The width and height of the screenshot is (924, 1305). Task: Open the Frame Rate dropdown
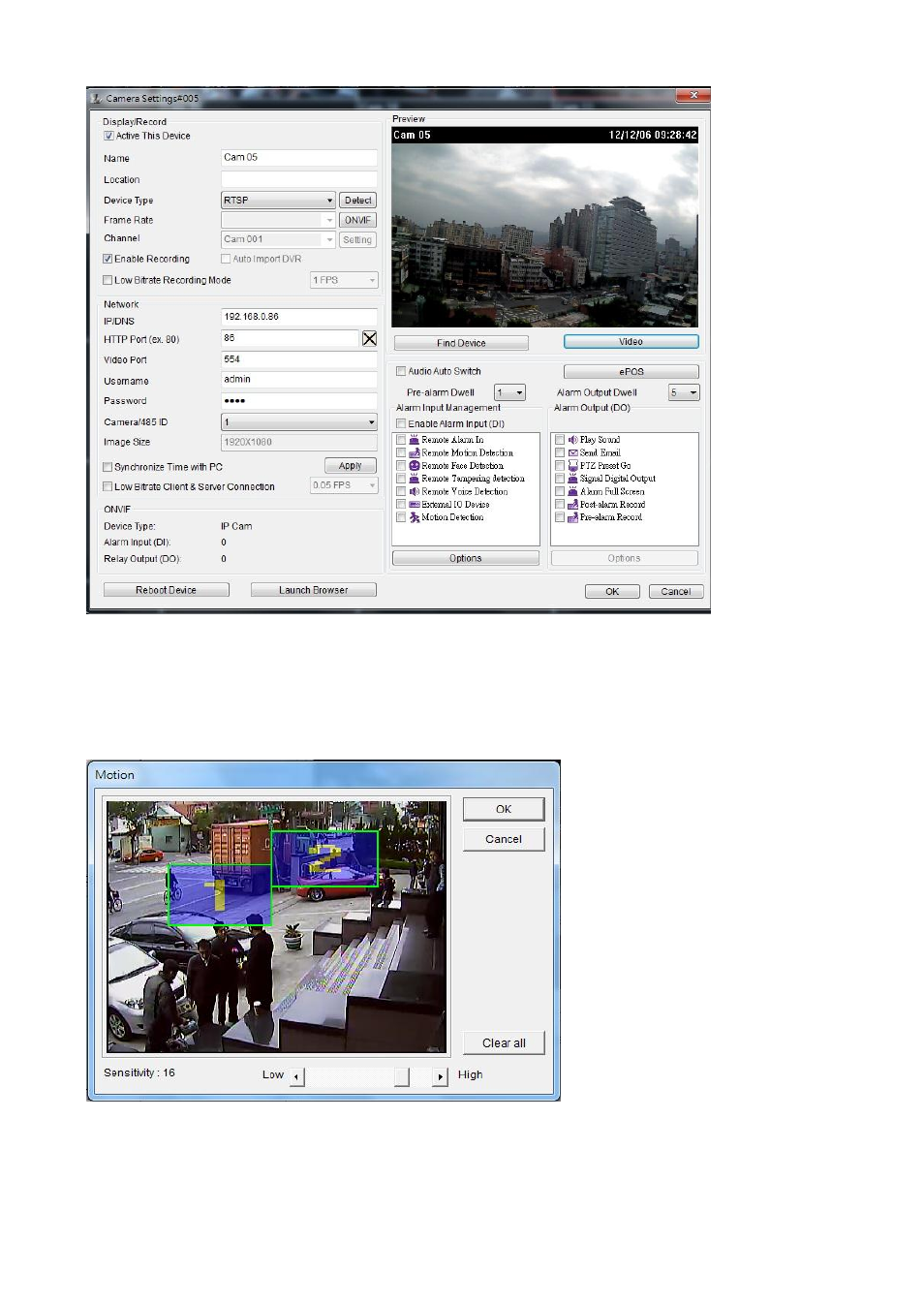(x=278, y=220)
